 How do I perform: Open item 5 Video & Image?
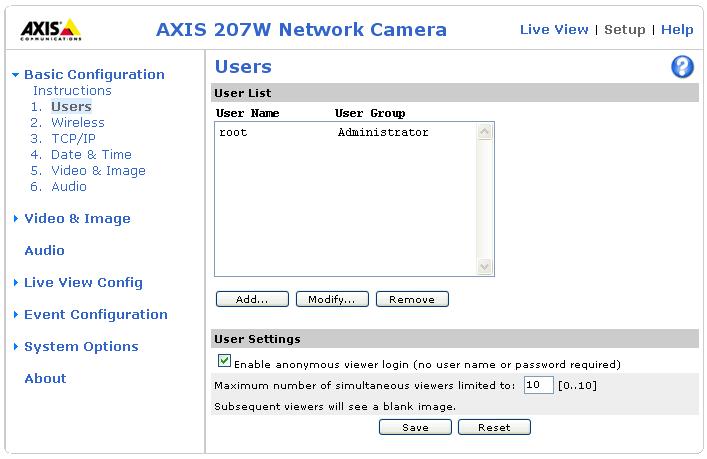(x=98, y=171)
